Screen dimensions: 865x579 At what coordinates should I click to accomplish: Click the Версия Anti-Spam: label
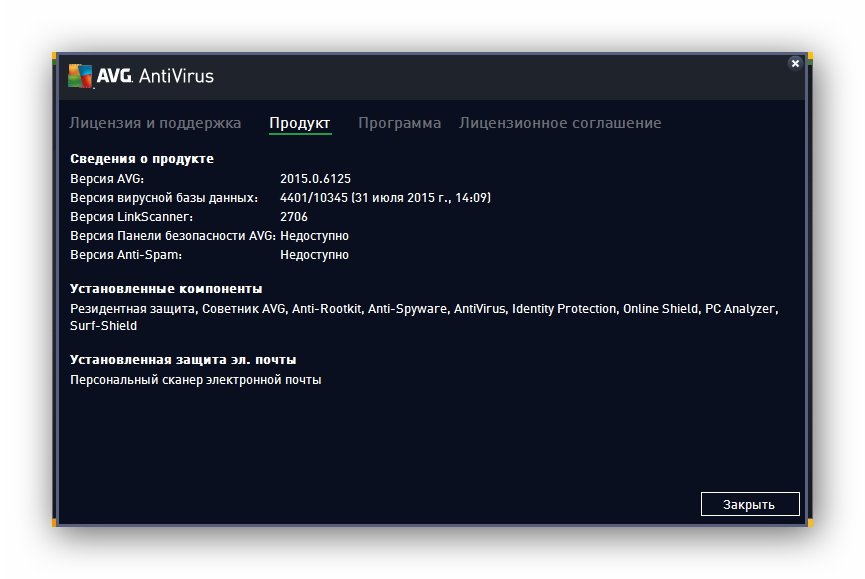click(x=126, y=255)
